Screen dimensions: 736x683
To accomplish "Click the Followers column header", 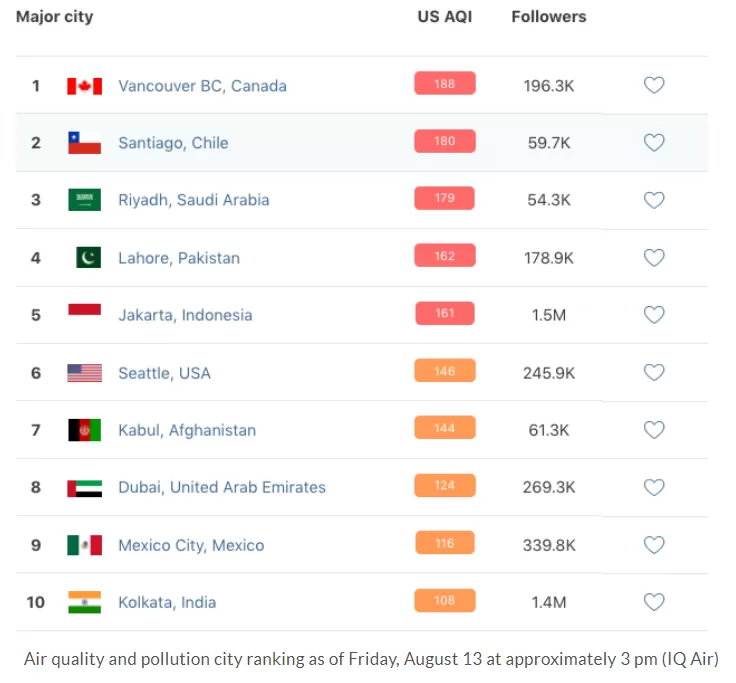I will tap(549, 16).
